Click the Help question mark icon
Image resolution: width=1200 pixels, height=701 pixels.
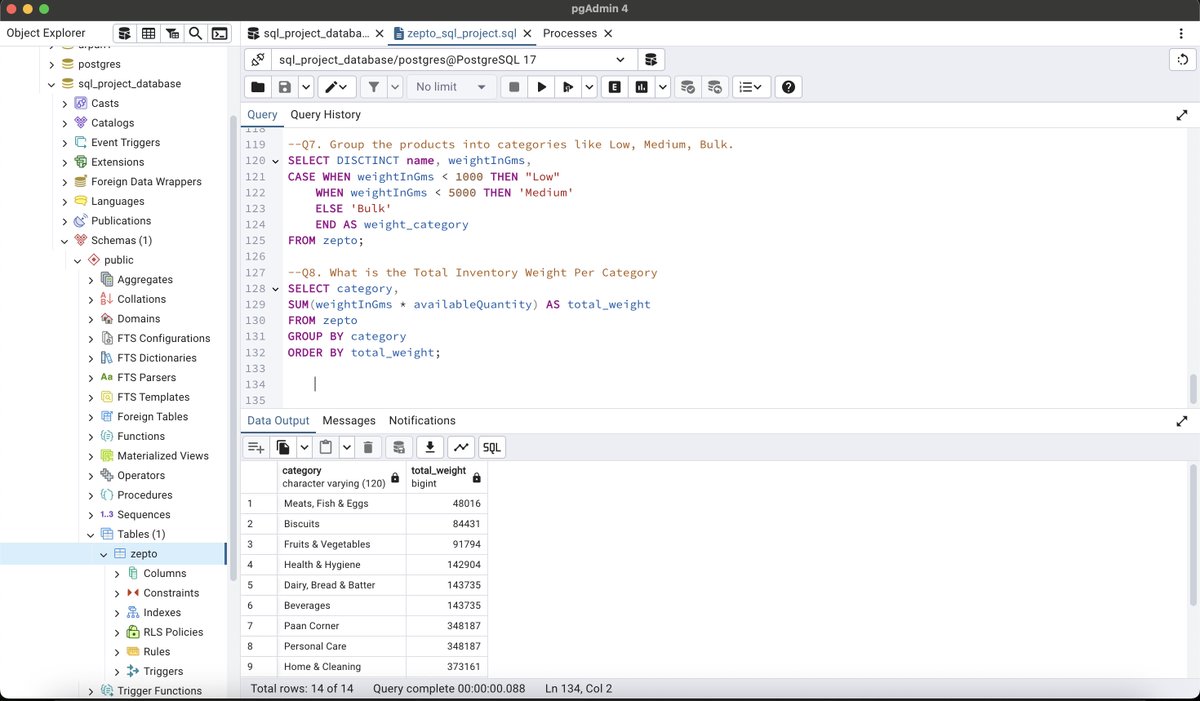coord(789,87)
